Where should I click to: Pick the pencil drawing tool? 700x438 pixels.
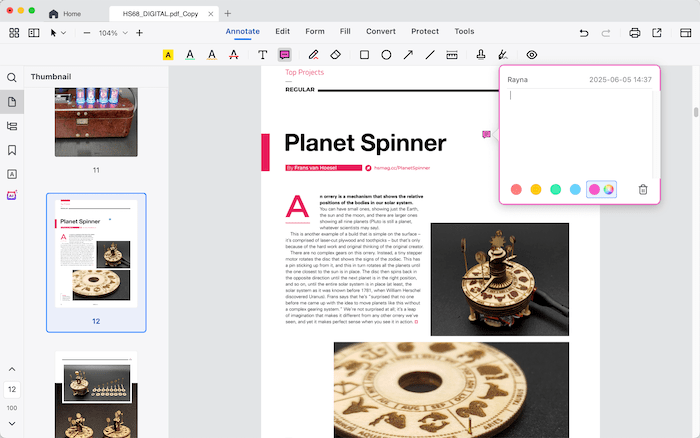pos(313,55)
